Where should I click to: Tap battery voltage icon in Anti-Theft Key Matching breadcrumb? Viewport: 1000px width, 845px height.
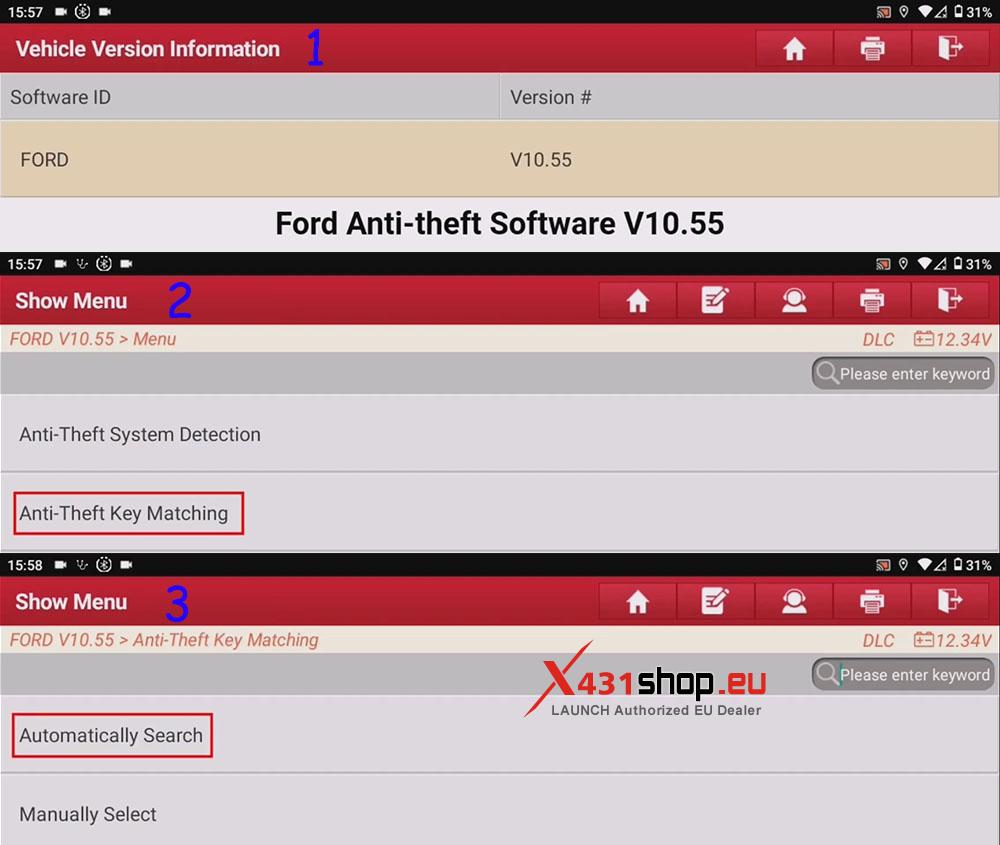923,640
